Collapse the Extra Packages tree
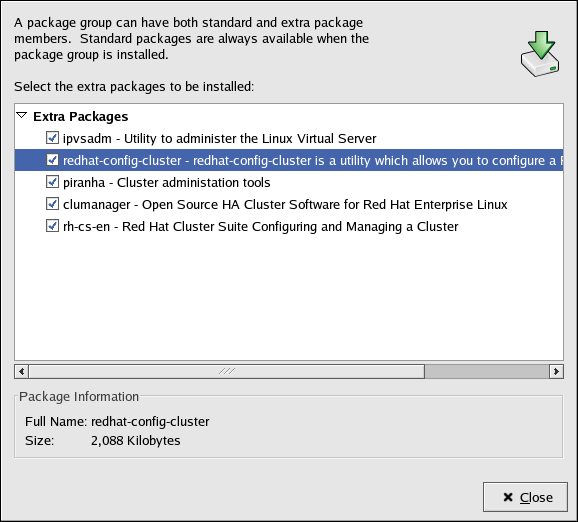578x522 pixels. tap(22, 116)
